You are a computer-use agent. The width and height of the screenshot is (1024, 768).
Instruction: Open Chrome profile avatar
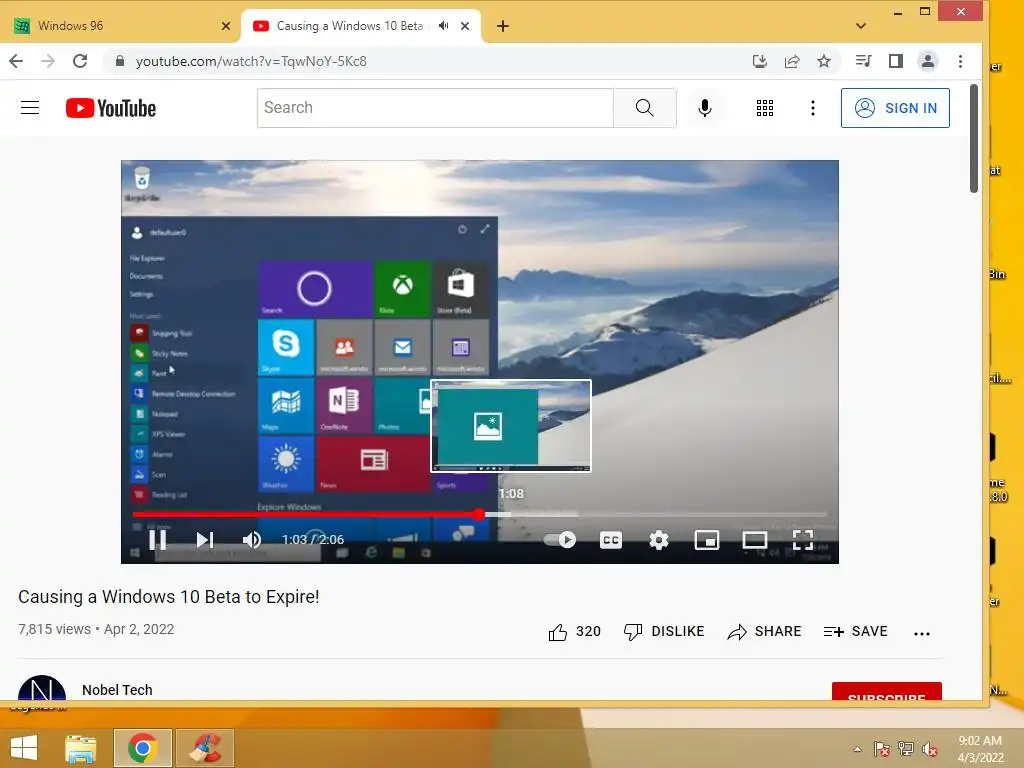click(x=928, y=61)
